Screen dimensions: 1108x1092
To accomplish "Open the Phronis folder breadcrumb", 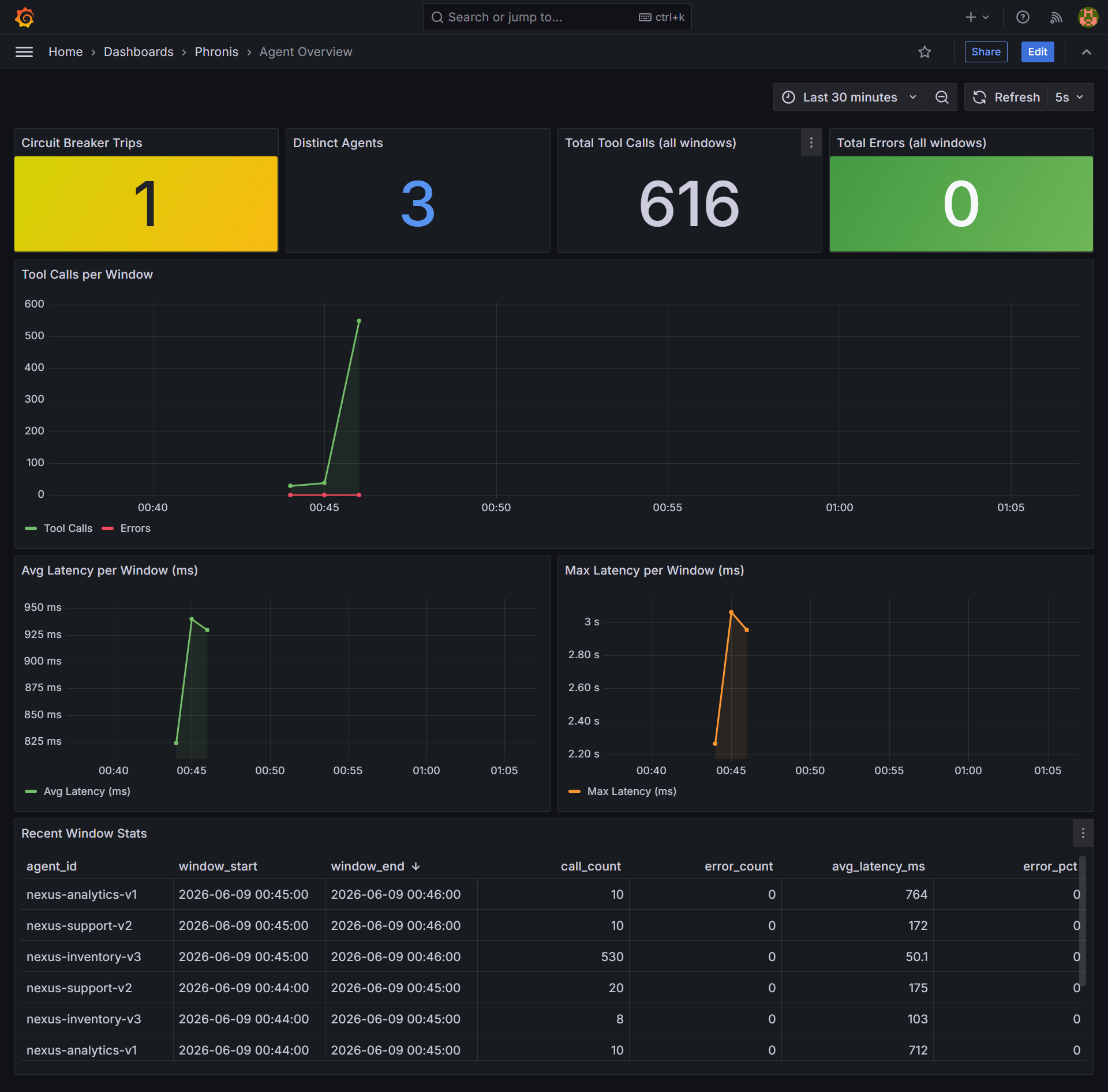I will 216,52.
